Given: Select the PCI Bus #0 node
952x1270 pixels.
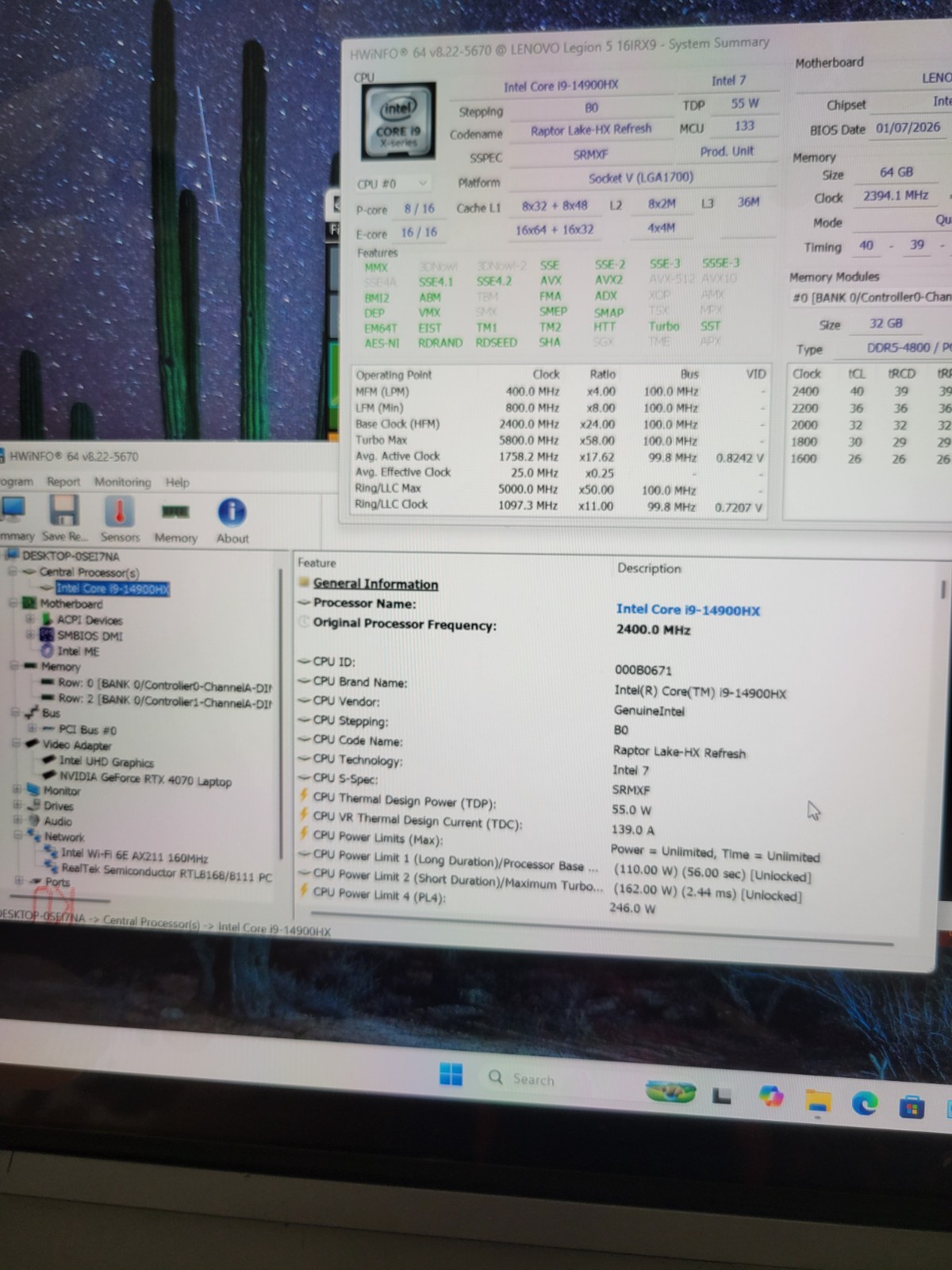Looking at the screenshot, I should click(86, 729).
